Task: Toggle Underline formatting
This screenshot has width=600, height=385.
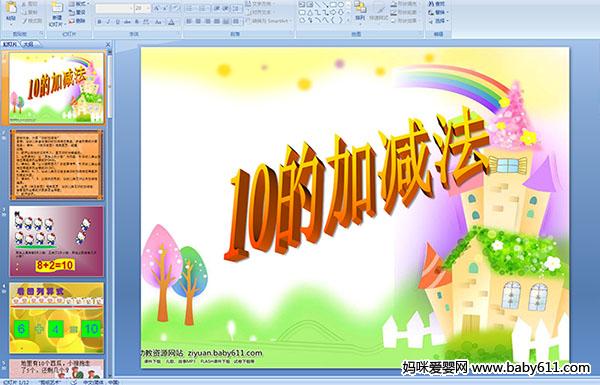Action: pyautogui.click(x=117, y=22)
